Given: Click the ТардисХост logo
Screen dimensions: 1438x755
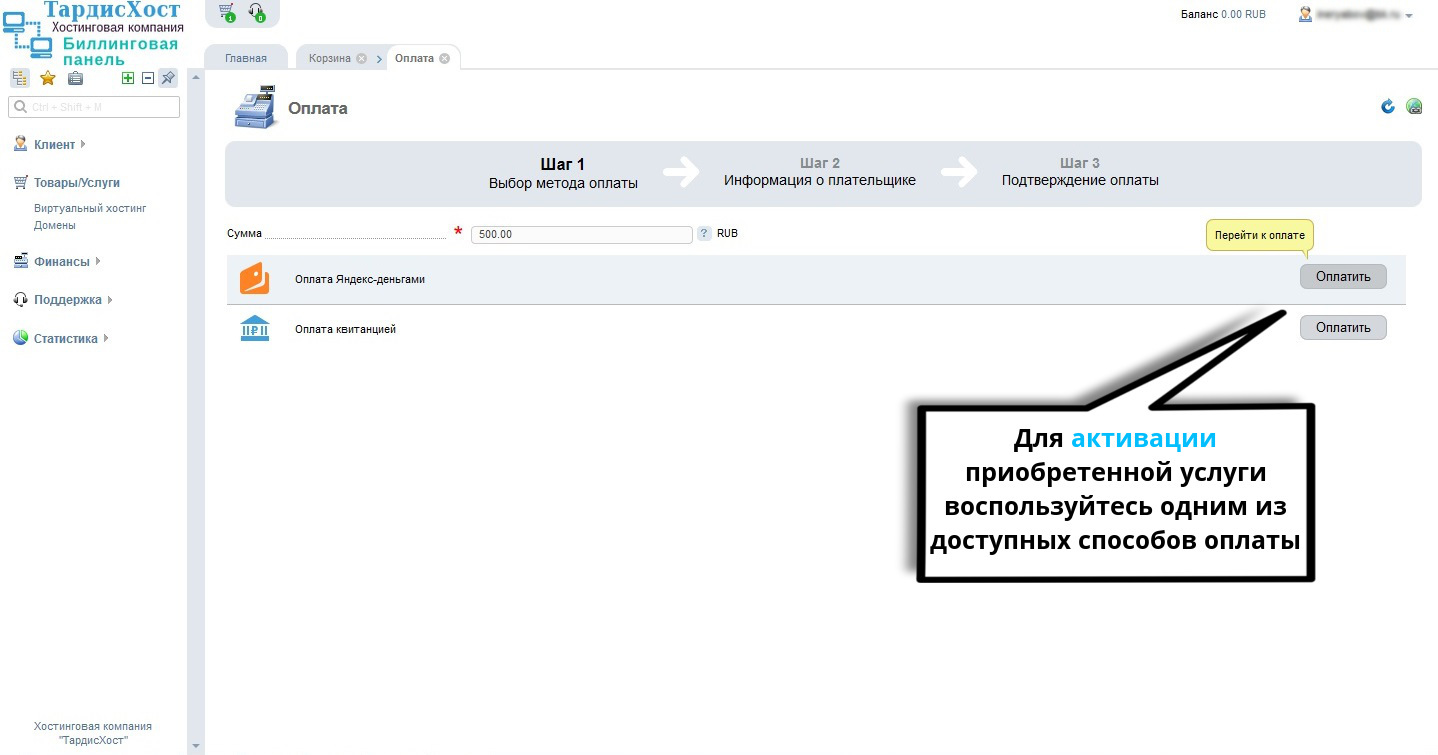Looking at the screenshot, I should 93,33.
